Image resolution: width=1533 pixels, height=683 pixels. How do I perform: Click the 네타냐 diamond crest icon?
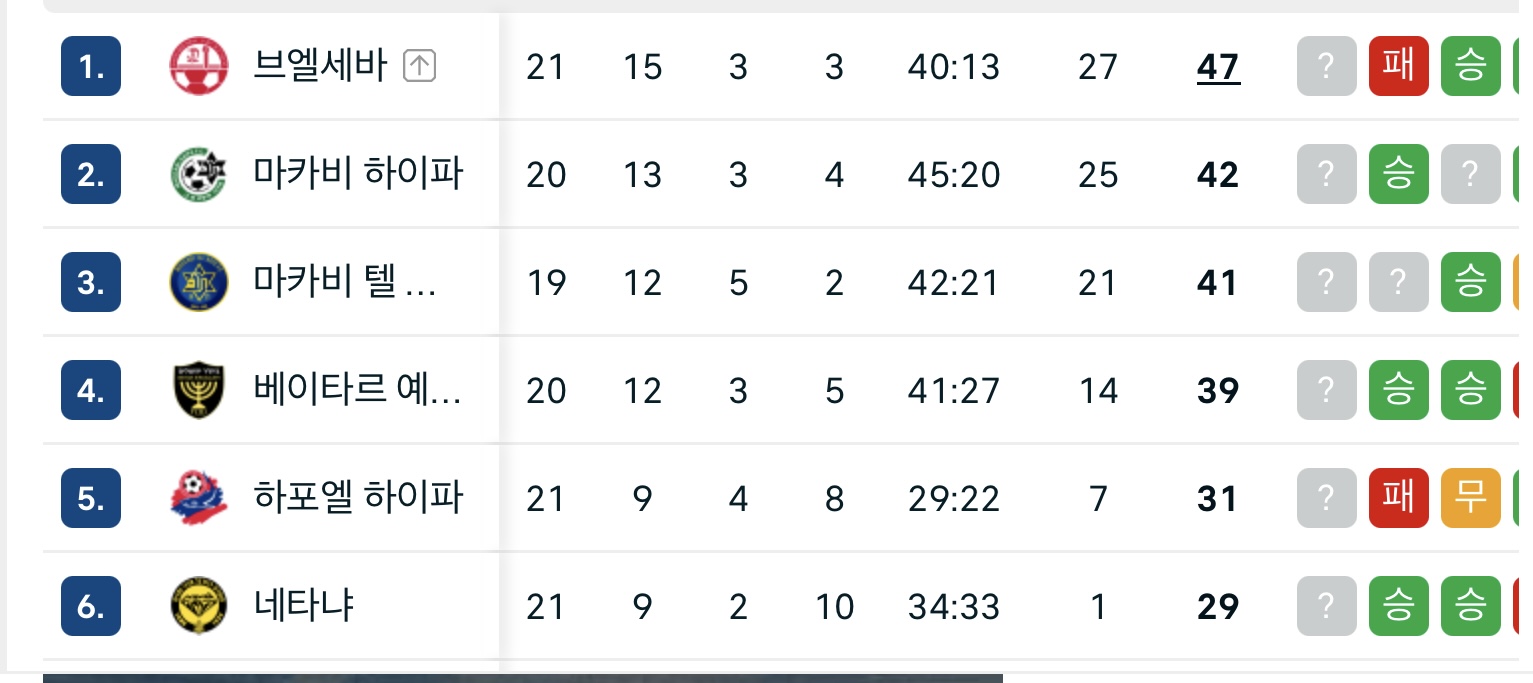point(199,606)
